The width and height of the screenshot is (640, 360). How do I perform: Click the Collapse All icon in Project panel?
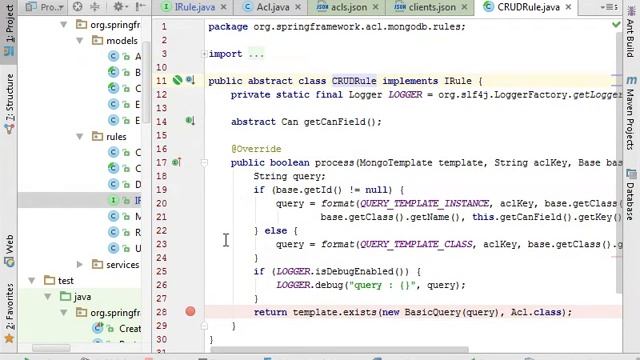95,7
